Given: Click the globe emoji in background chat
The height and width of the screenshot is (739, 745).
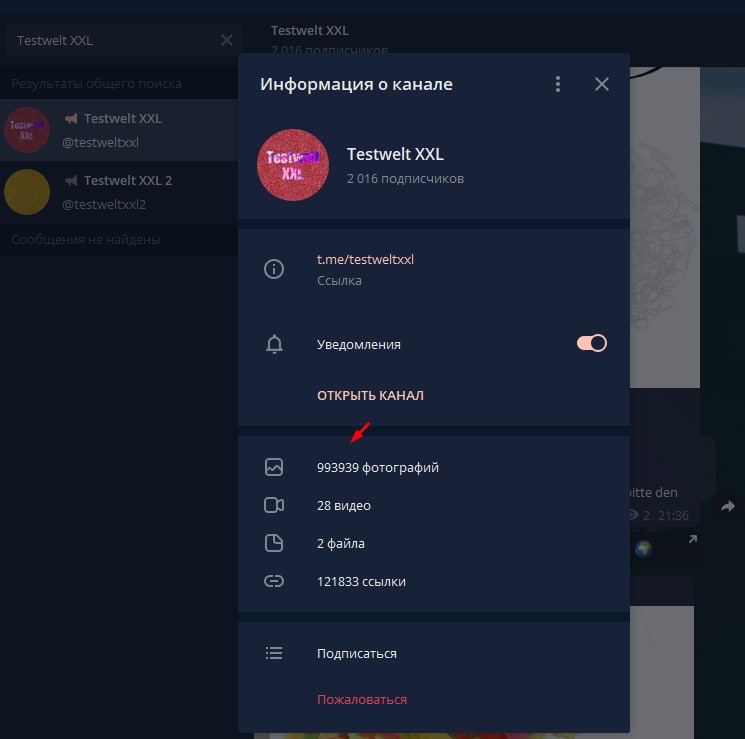Looking at the screenshot, I should point(643,549).
